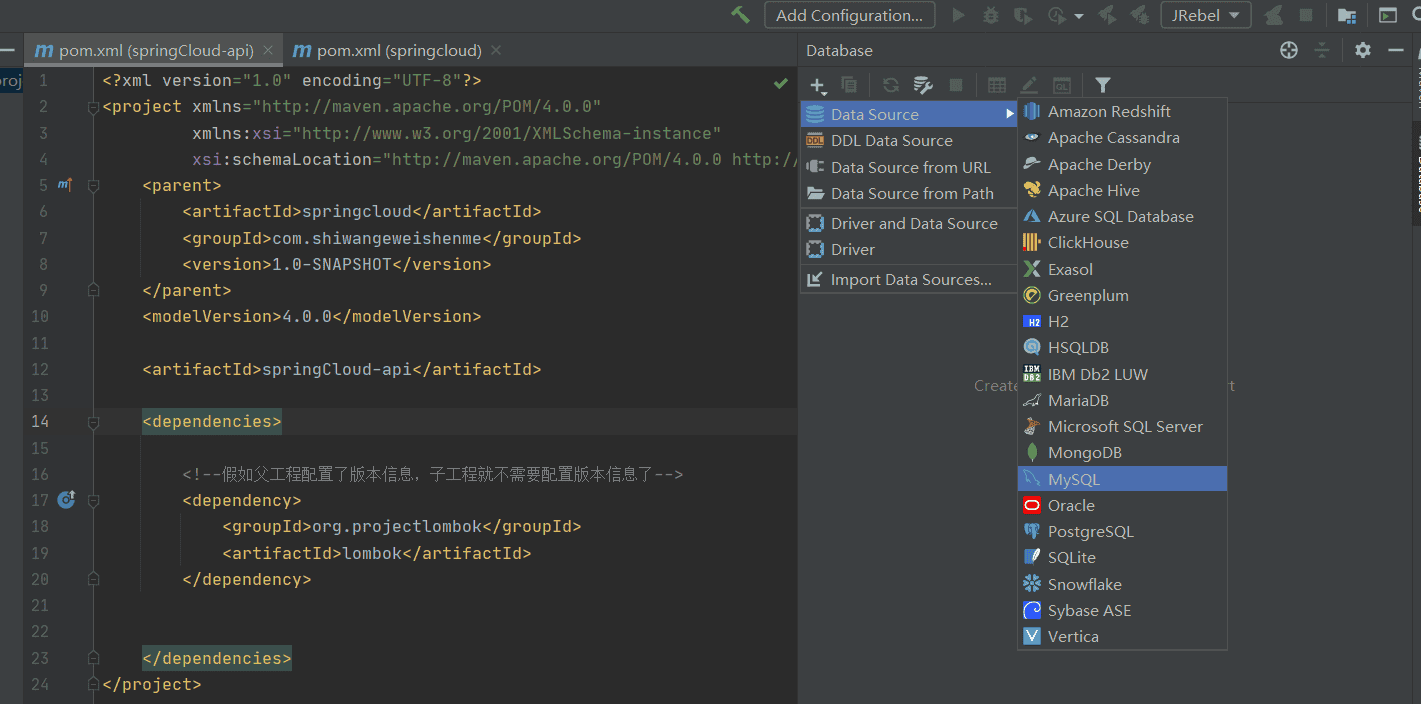The width and height of the screenshot is (1421, 704).
Task: Click the Database panel locate target icon
Action: pyautogui.click(x=1289, y=50)
